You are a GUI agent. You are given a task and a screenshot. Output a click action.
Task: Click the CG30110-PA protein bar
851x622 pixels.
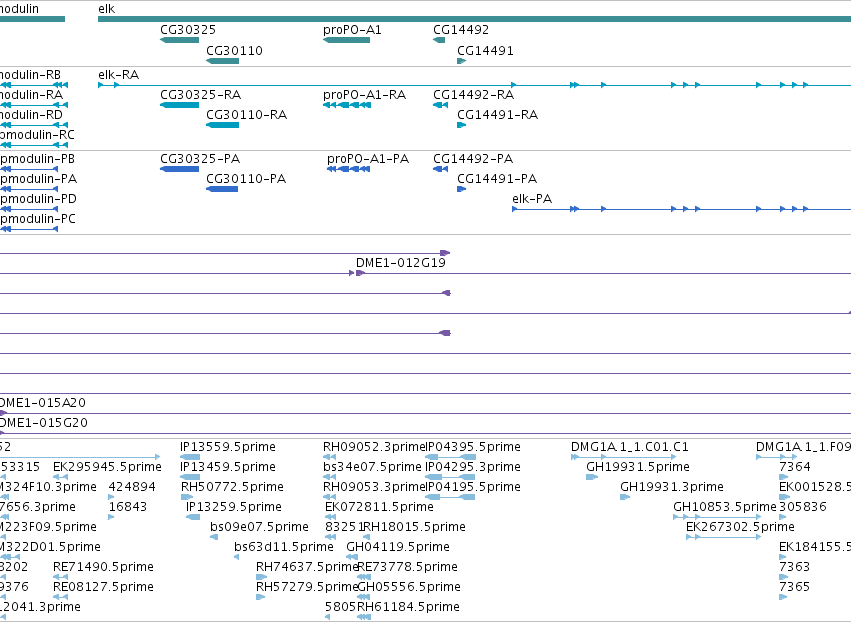[x=222, y=189]
